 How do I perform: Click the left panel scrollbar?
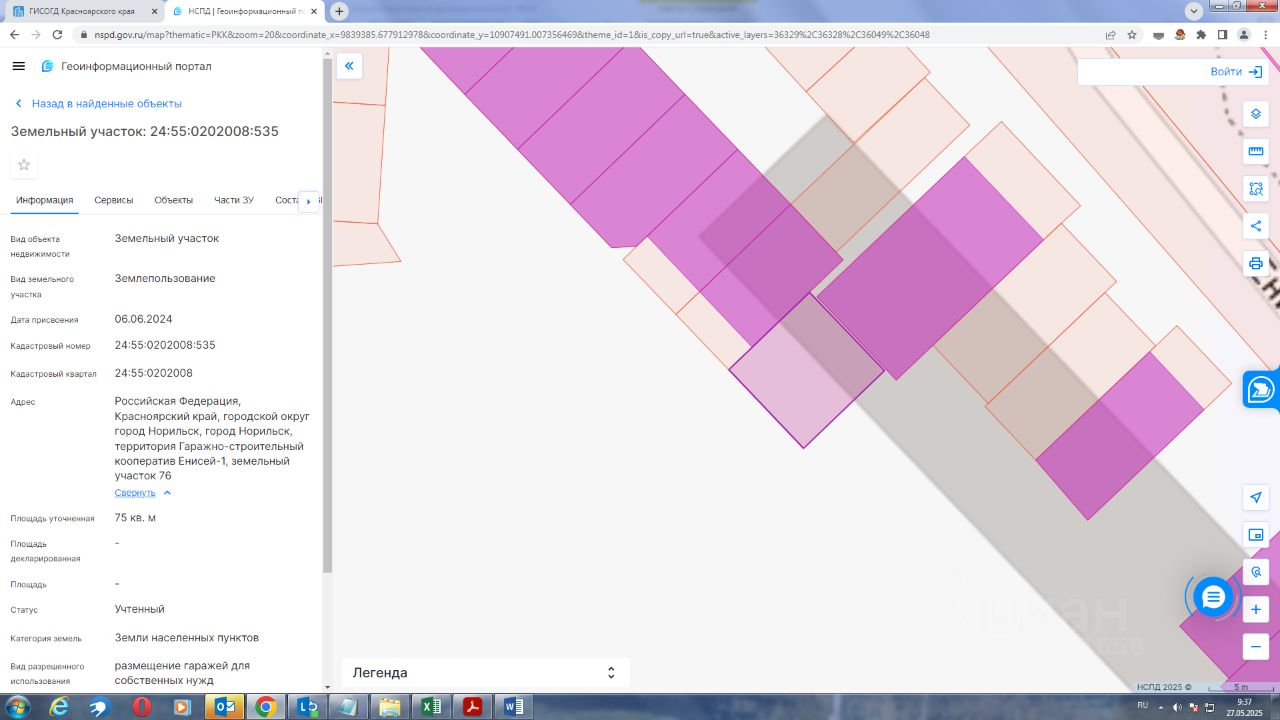(x=327, y=315)
